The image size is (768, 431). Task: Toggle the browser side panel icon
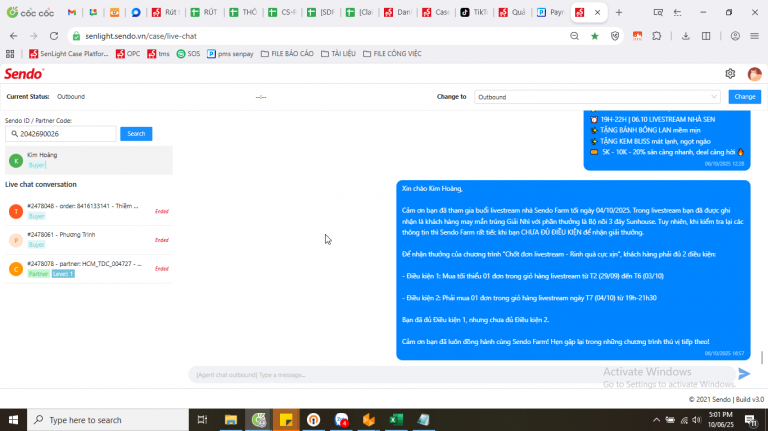[x=706, y=36]
